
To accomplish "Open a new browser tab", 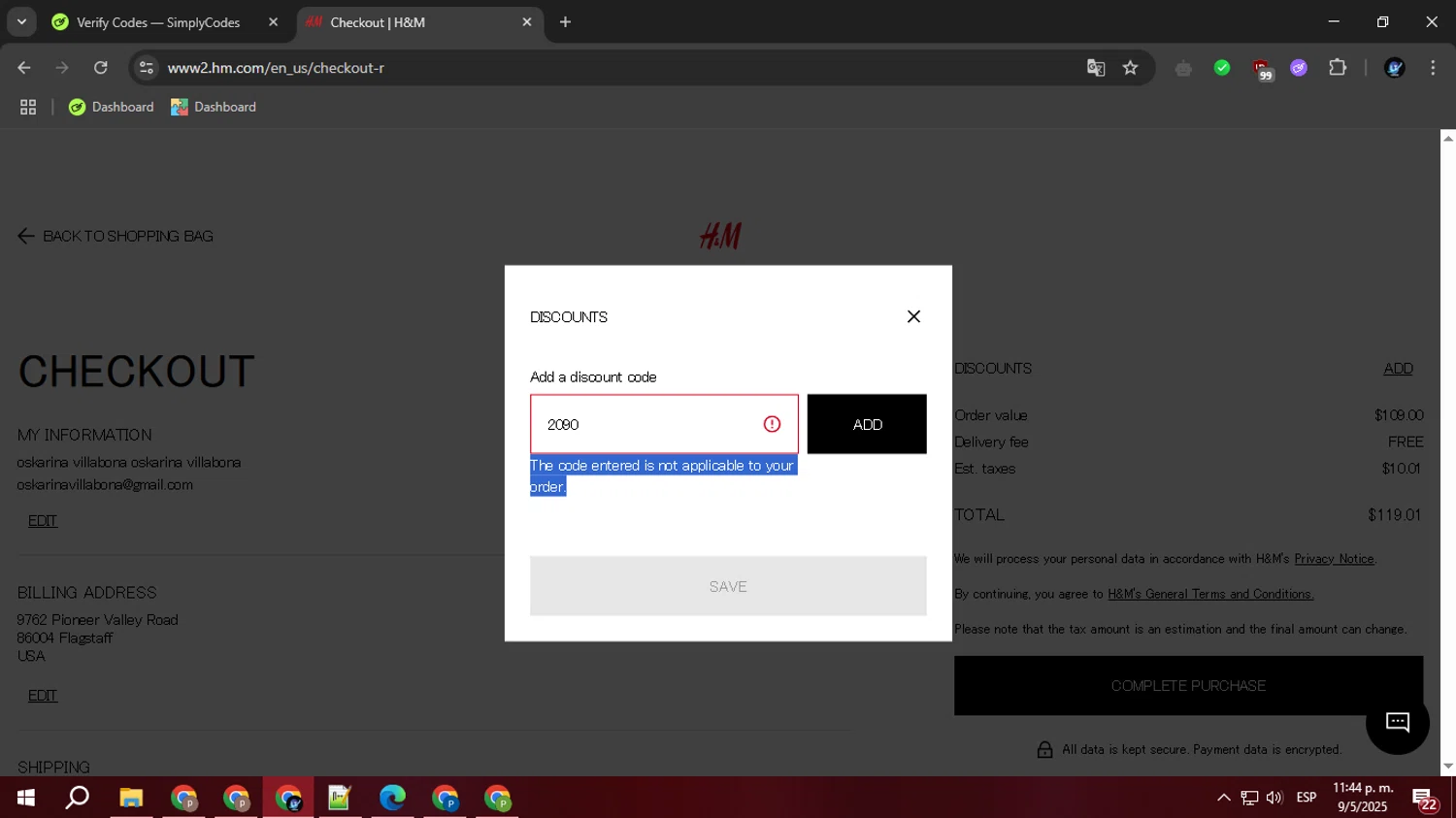I will coord(566,22).
